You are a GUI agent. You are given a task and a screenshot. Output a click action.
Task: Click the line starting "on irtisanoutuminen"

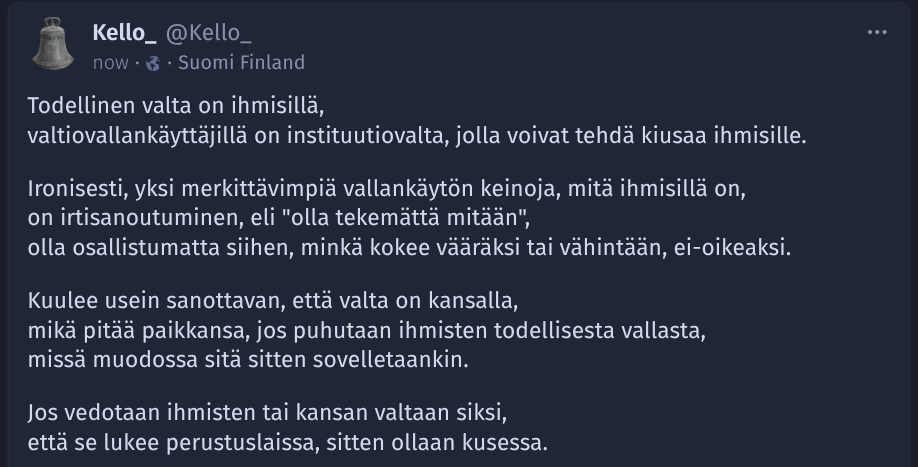point(279,218)
